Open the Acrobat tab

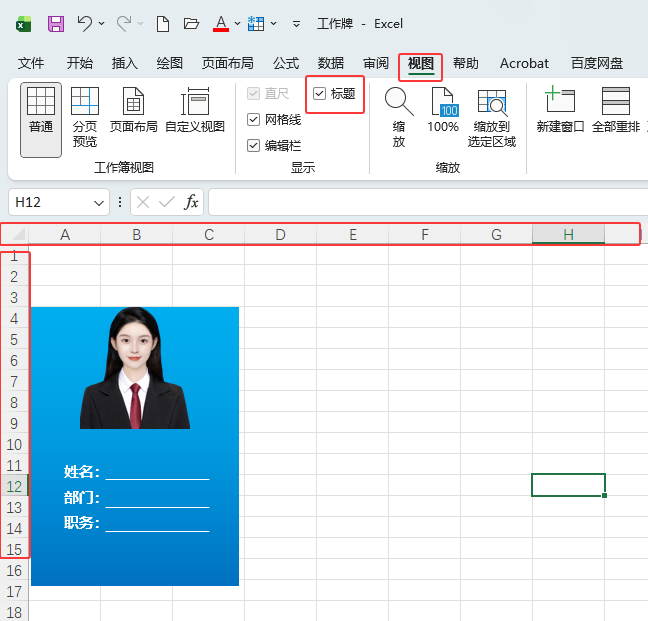tap(524, 63)
